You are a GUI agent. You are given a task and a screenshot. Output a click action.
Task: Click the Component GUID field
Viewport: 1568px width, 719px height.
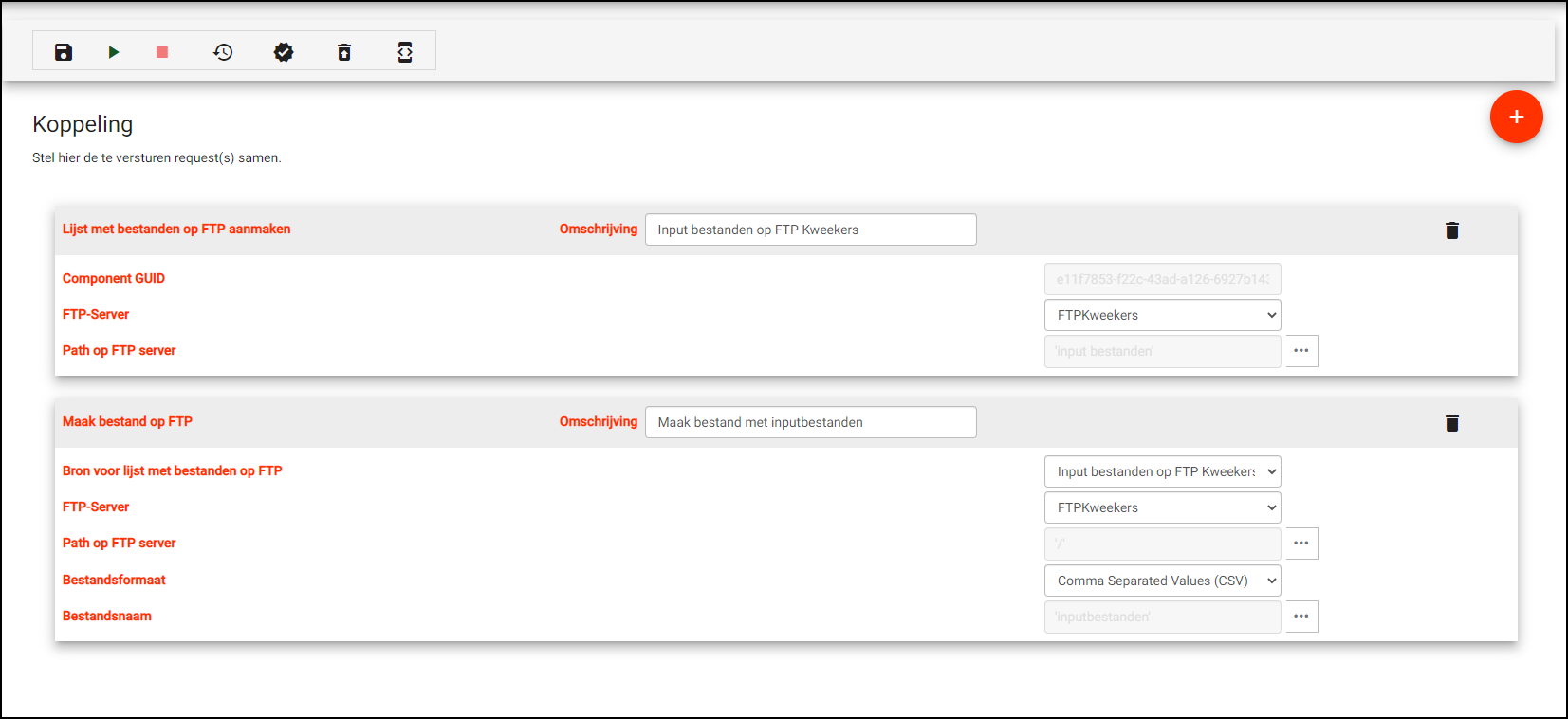point(1162,279)
